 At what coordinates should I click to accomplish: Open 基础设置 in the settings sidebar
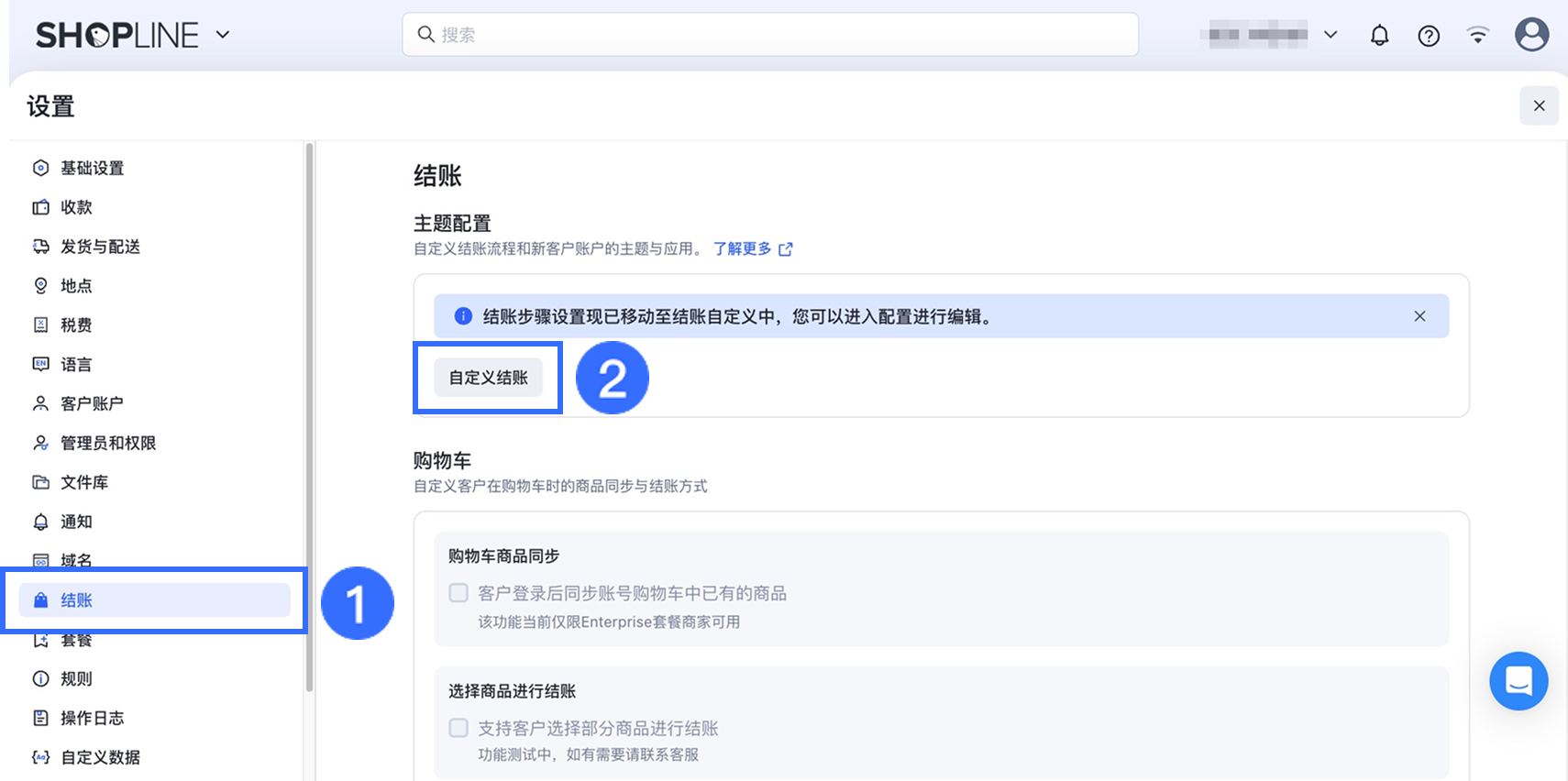(92, 168)
